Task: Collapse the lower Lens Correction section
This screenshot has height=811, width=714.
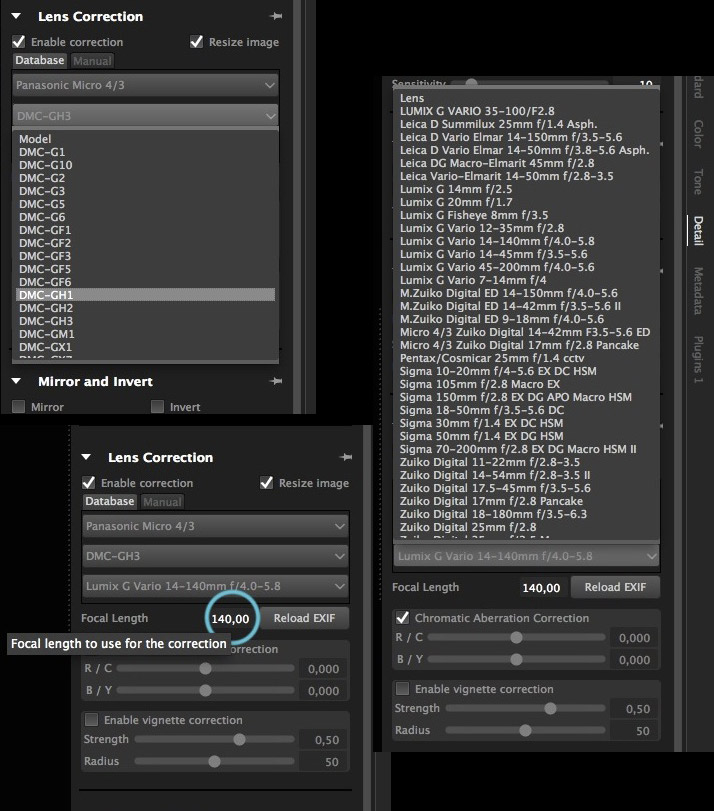Action: tap(86, 457)
